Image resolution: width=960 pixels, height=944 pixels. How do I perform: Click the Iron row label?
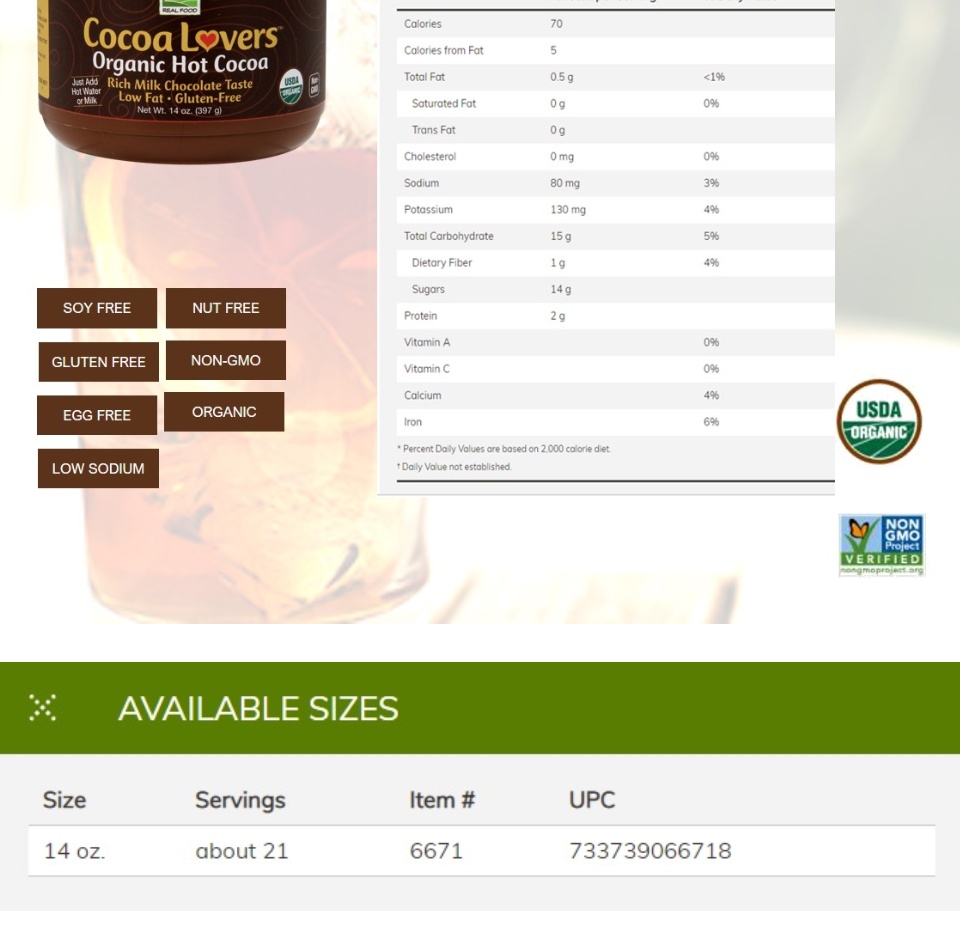413,422
